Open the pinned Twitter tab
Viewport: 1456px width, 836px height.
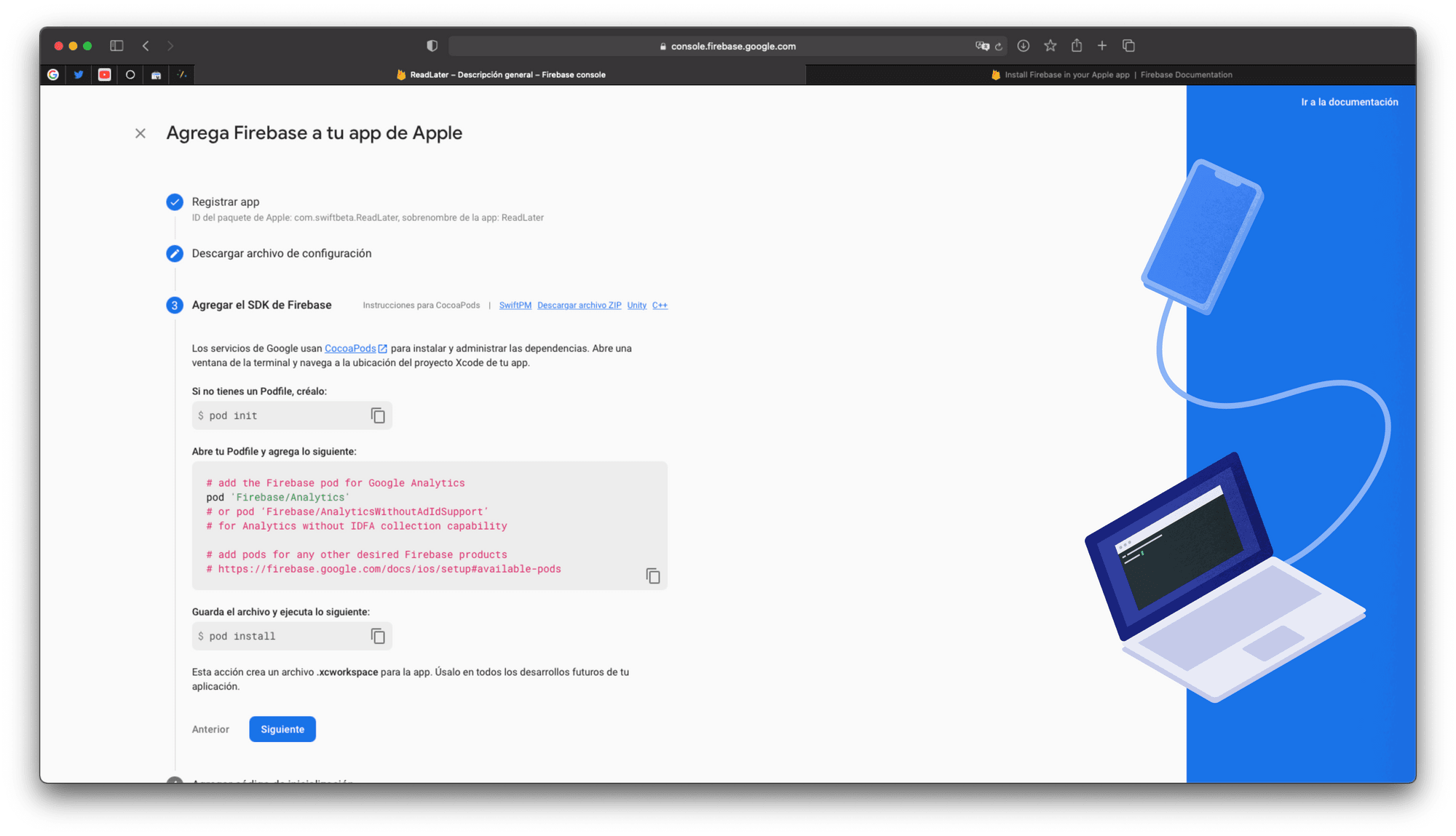(x=79, y=74)
